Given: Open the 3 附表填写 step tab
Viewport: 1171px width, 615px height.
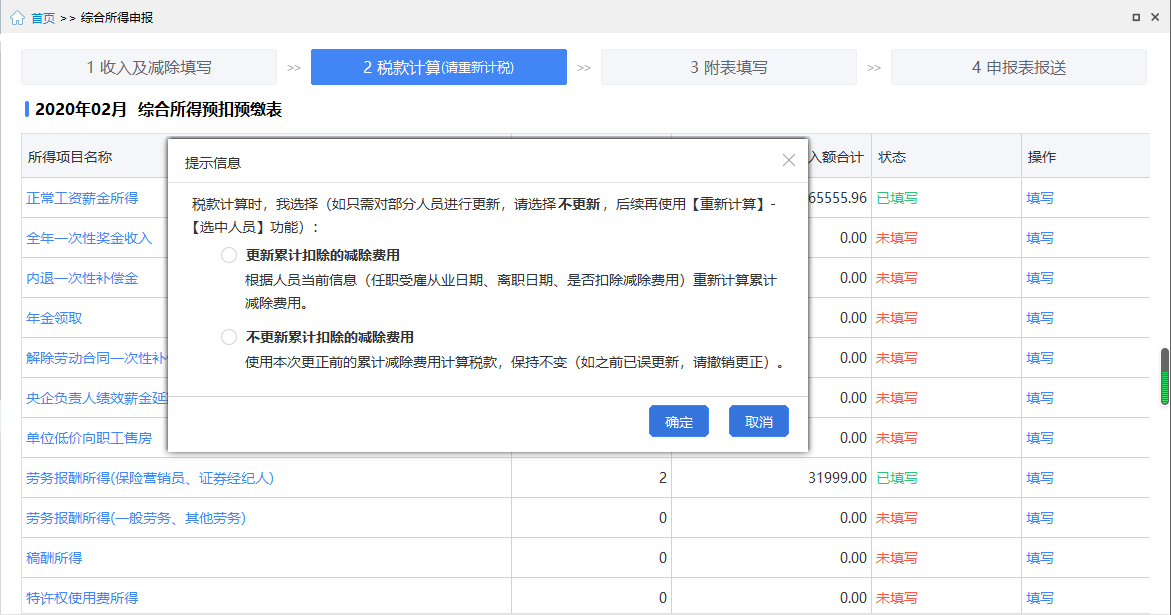Looking at the screenshot, I should pos(729,67).
